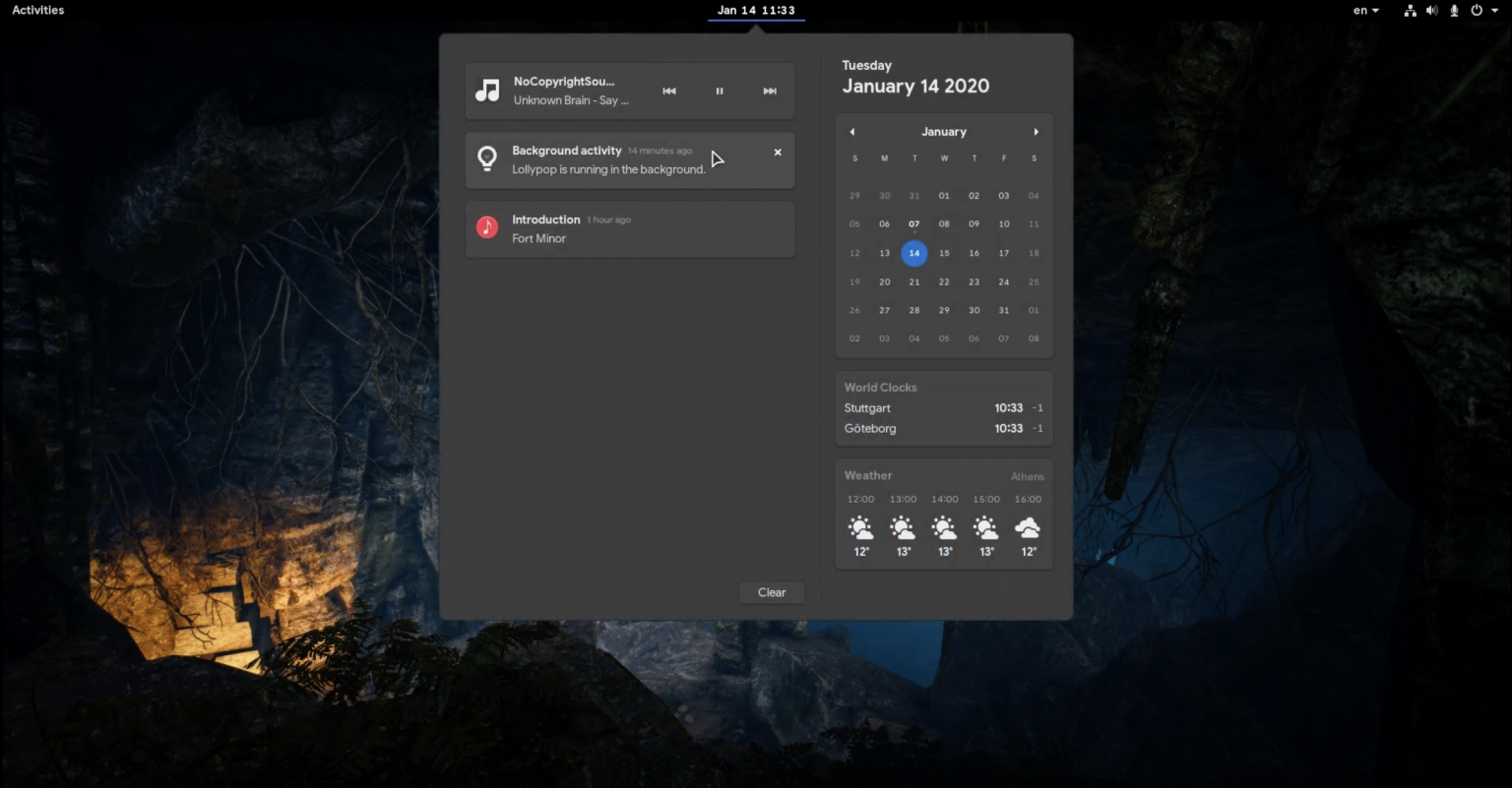The height and width of the screenshot is (788, 1512).
Task: Go back to the previous track
Action: pyautogui.click(x=669, y=91)
